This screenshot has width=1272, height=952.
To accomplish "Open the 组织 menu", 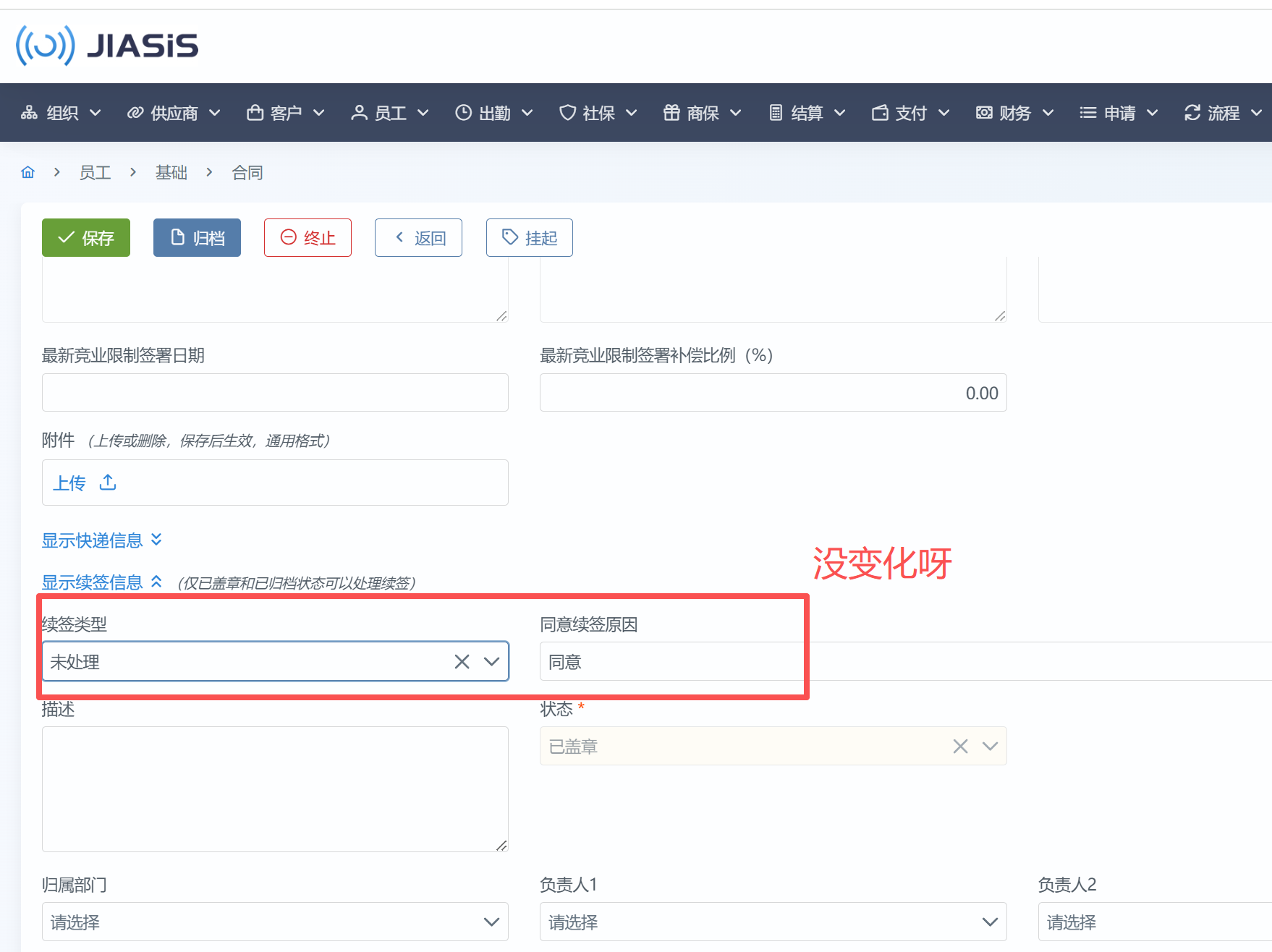I will (62, 113).
